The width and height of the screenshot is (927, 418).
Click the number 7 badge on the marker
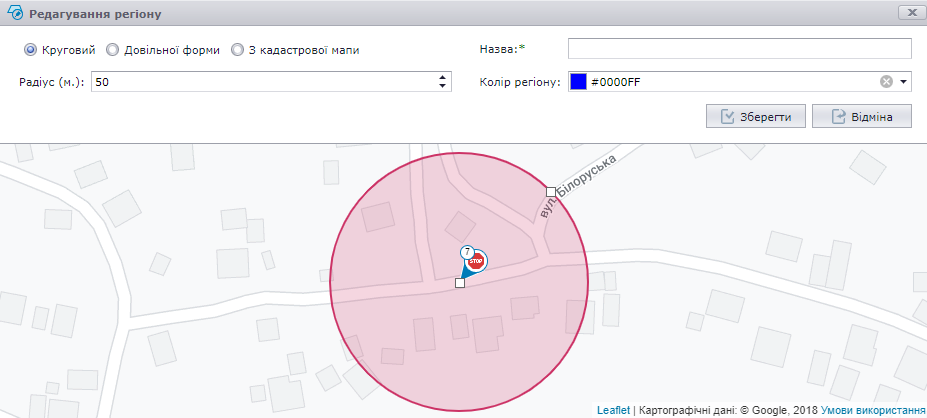click(x=467, y=252)
